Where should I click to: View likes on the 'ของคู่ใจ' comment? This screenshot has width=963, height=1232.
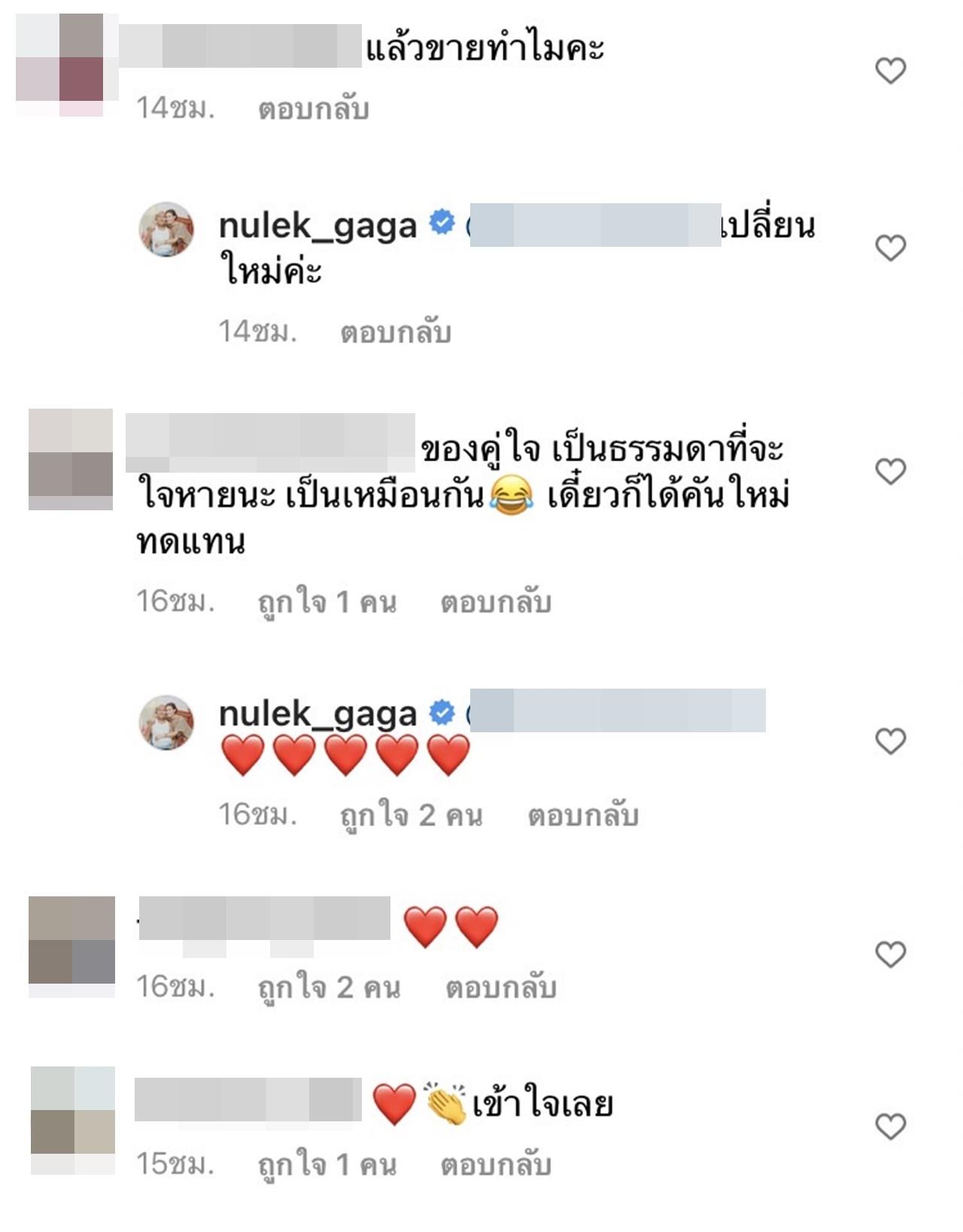[327, 602]
